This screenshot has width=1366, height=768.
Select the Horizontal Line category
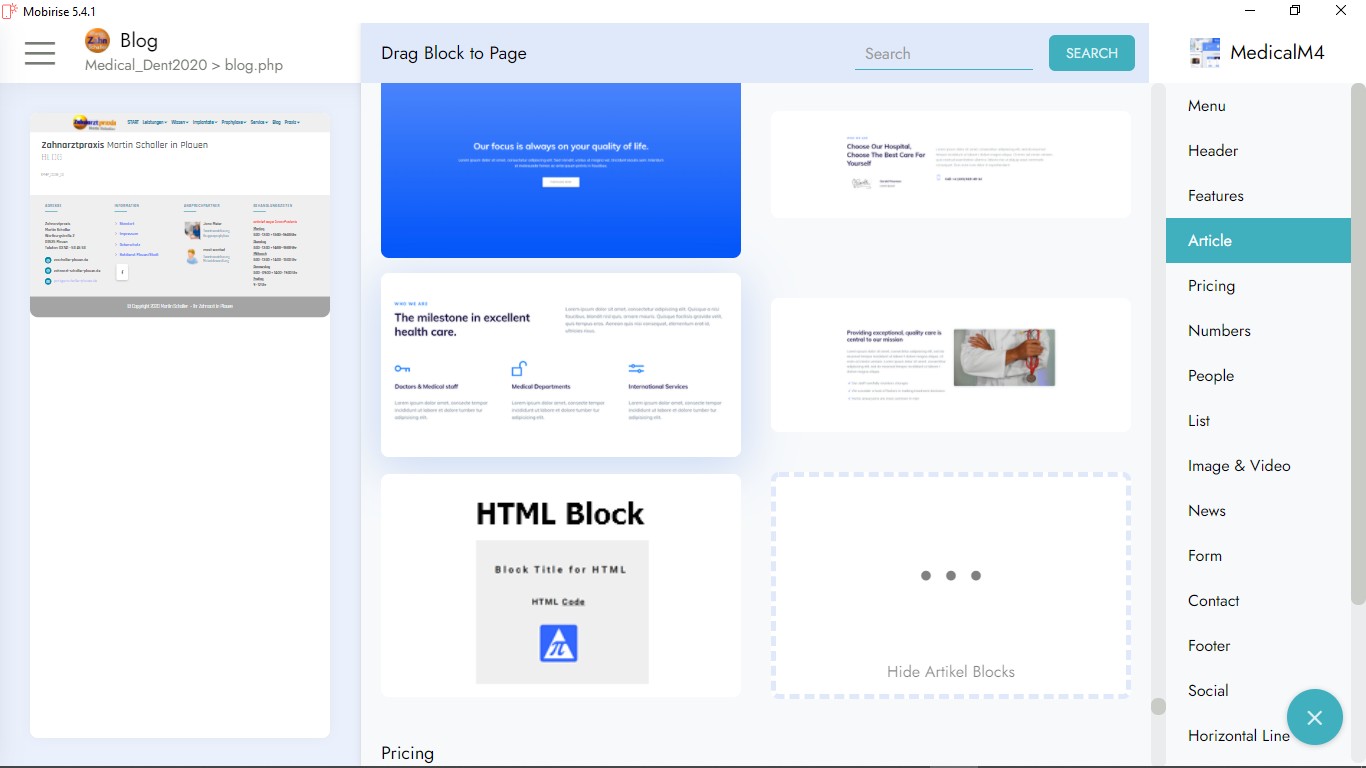(1239, 736)
